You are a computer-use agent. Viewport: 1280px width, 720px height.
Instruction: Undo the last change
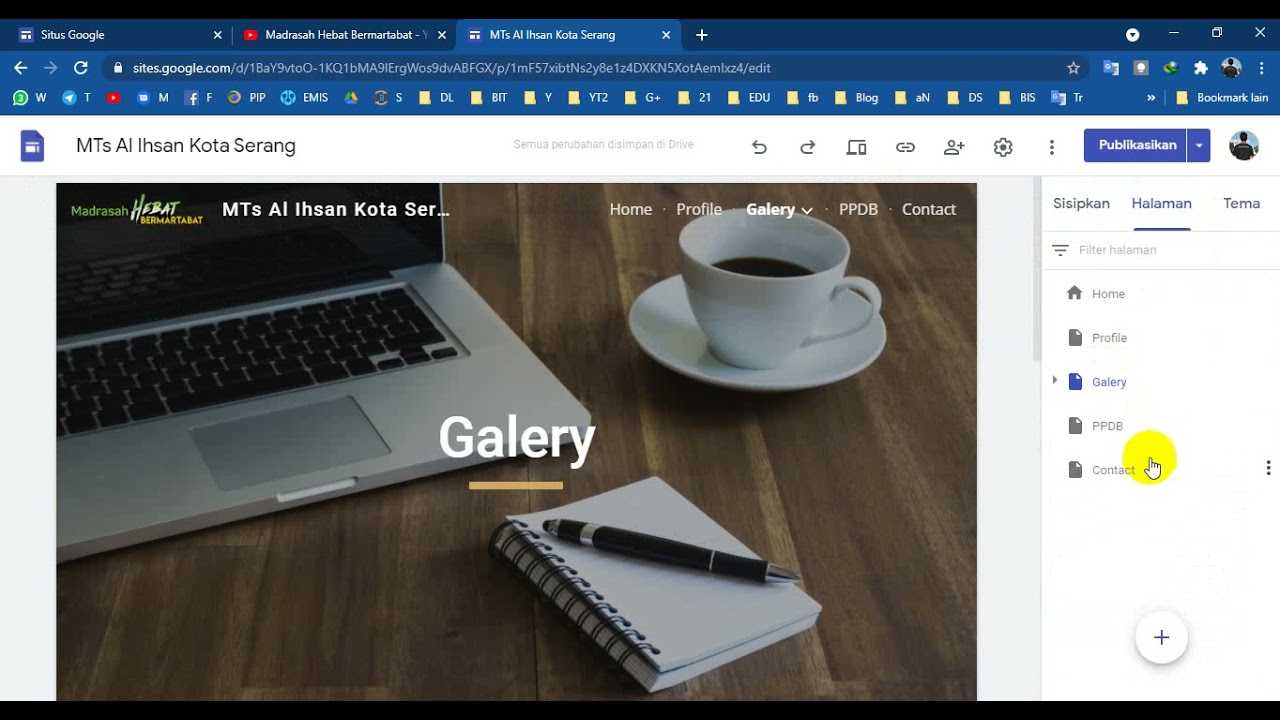pyautogui.click(x=759, y=147)
